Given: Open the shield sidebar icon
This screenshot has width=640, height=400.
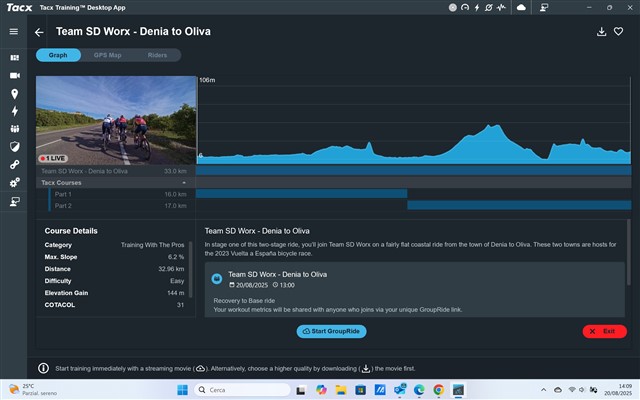Looking at the screenshot, I should [15, 147].
